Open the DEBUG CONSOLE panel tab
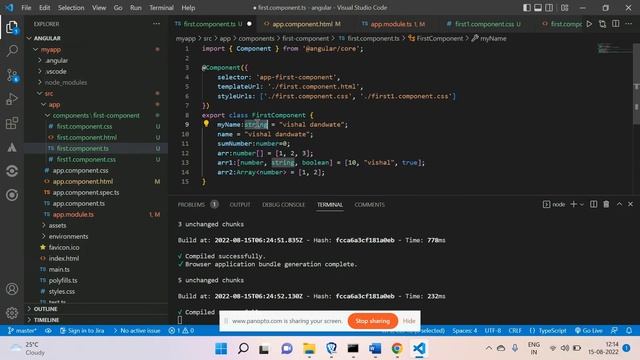Image resolution: width=640 pixels, height=360 pixels. [283, 204]
